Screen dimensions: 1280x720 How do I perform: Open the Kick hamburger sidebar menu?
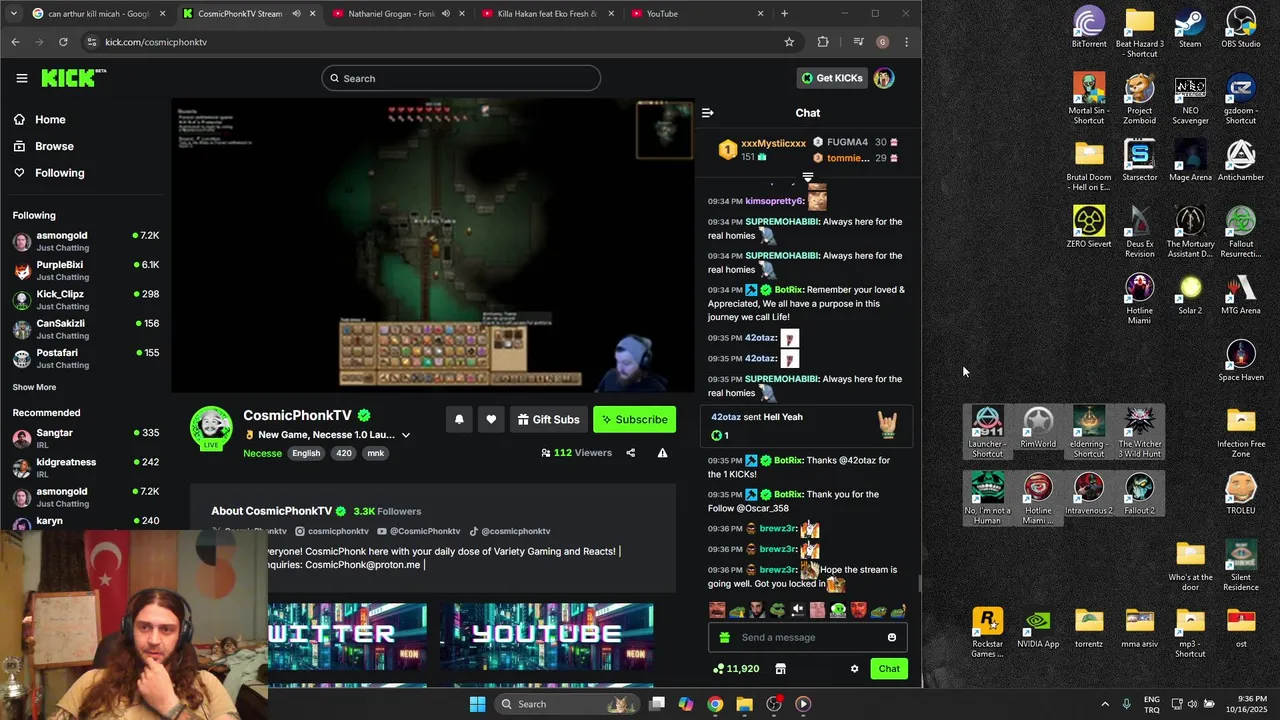pos(21,78)
